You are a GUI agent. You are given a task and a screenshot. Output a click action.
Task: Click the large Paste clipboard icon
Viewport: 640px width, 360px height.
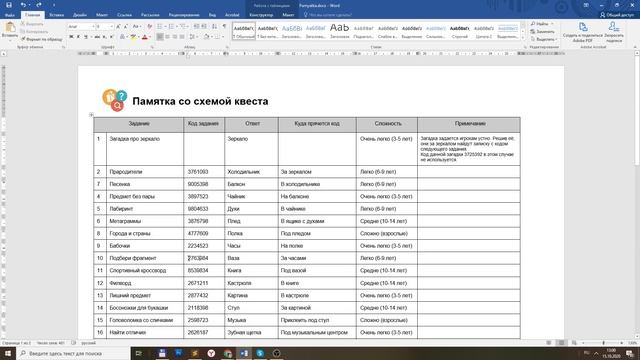click(x=10, y=27)
